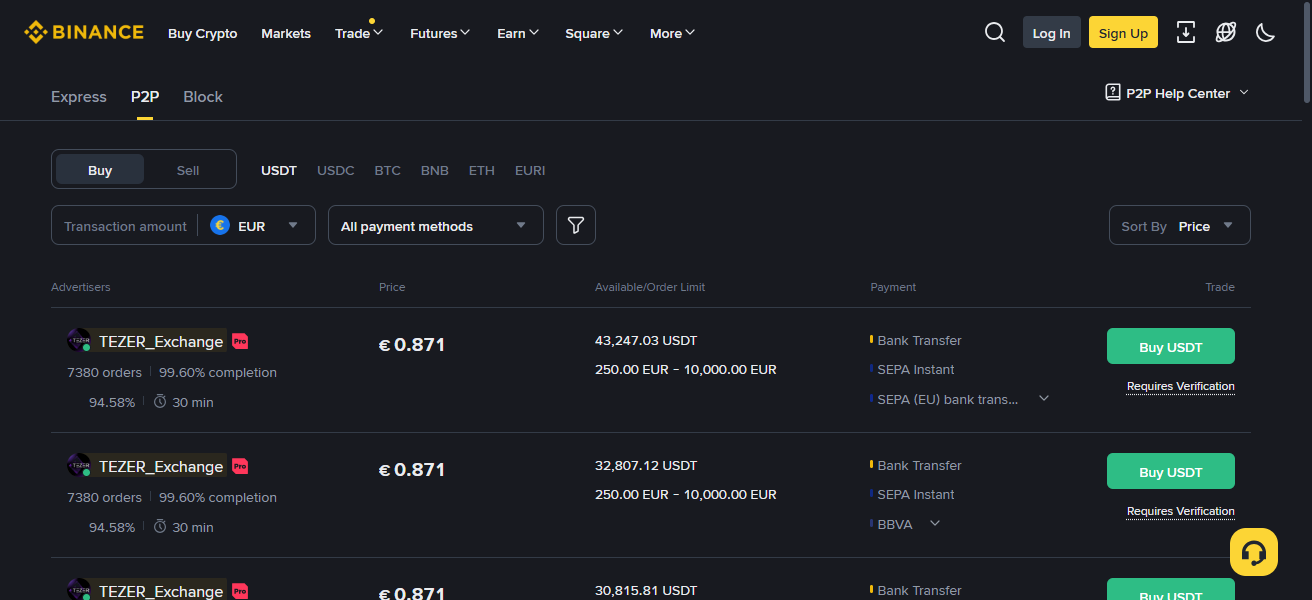Open first TEZER_Exchange advertiser name
This screenshot has width=1312, height=600.
point(161,341)
